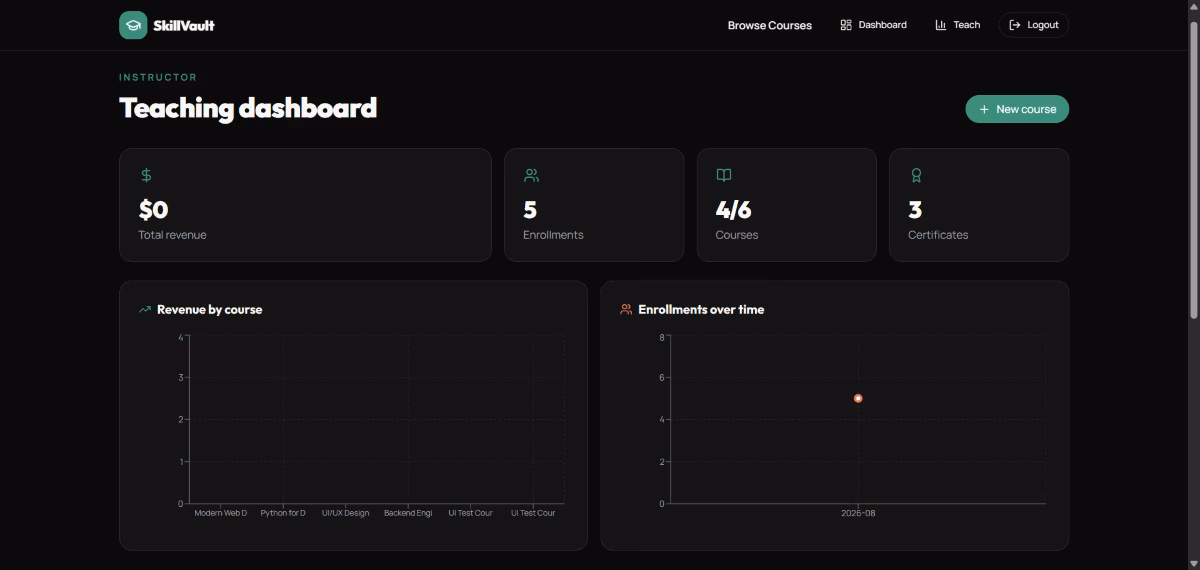
Task: Click the Logout button
Action: pyautogui.click(x=1033, y=25)
